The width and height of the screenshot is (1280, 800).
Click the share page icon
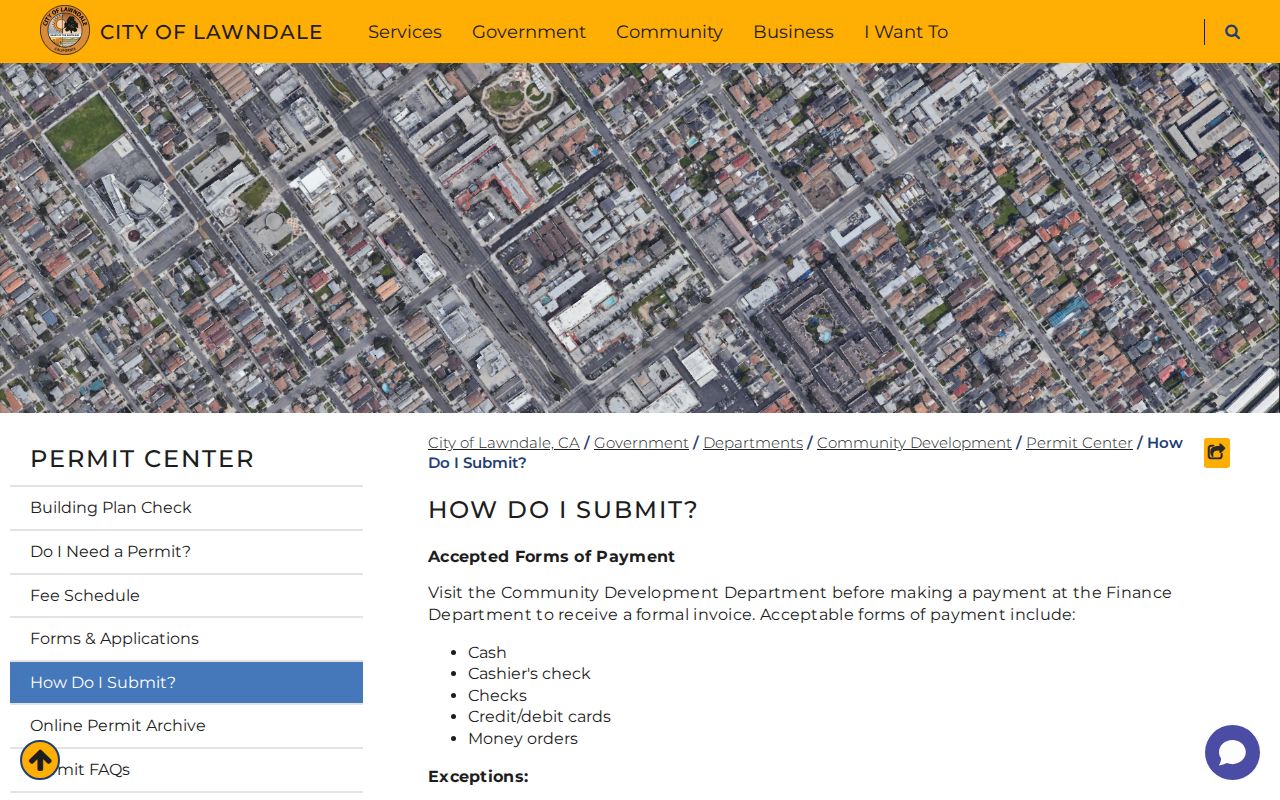[x=1217, y=453]
